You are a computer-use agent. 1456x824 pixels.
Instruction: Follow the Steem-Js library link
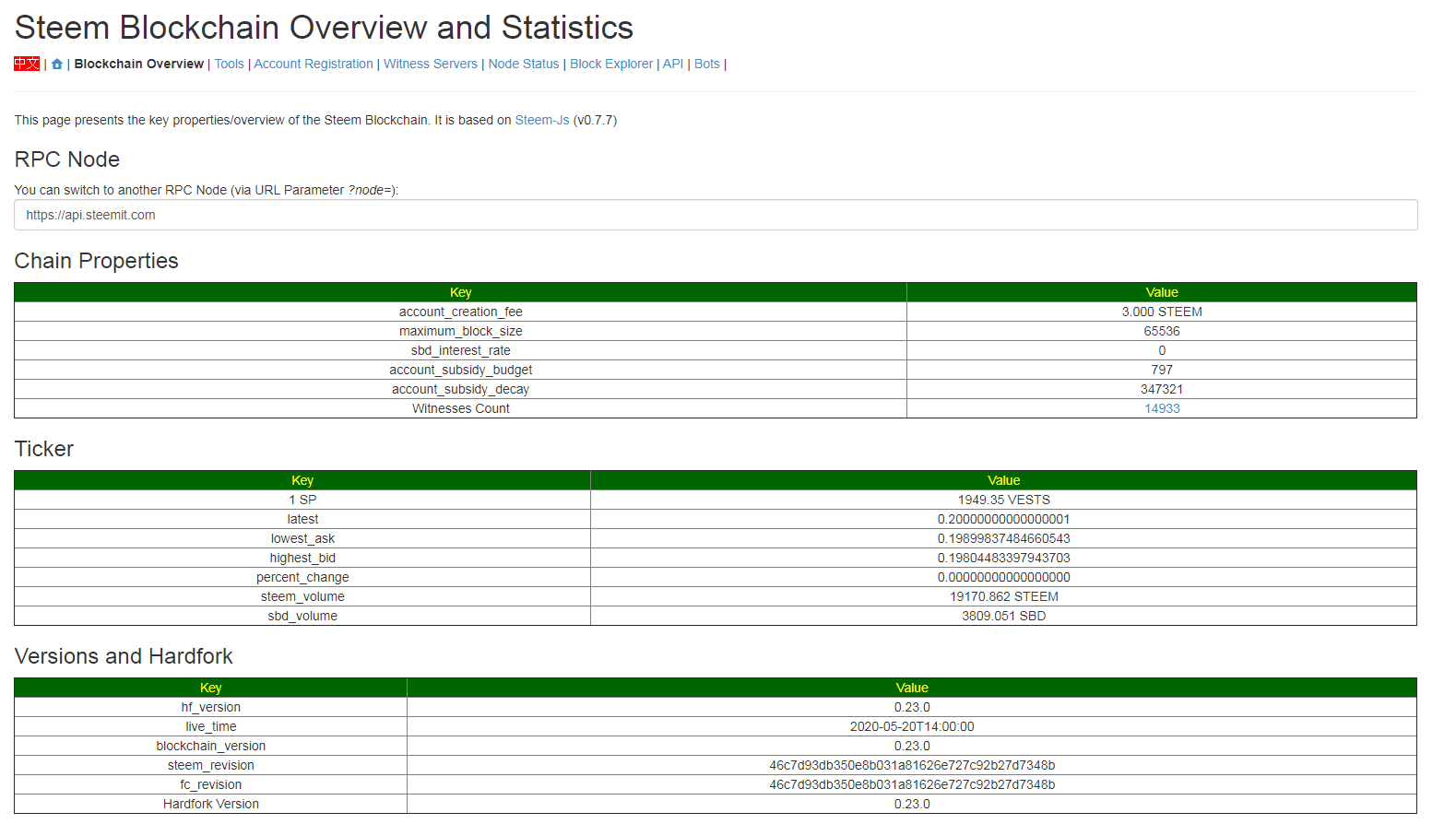tap(542, 120)
